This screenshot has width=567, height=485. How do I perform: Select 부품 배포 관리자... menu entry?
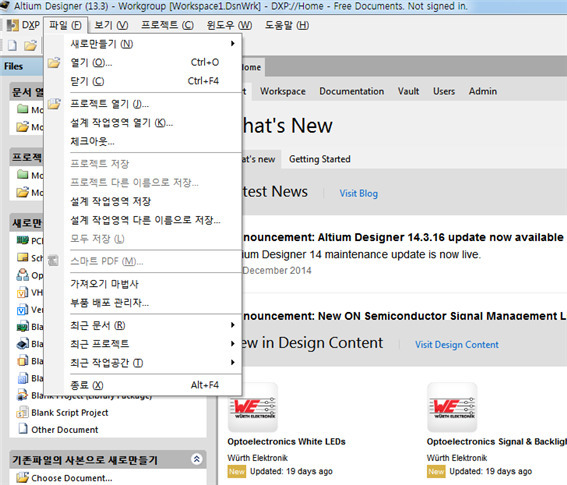[x=144, y=302]
